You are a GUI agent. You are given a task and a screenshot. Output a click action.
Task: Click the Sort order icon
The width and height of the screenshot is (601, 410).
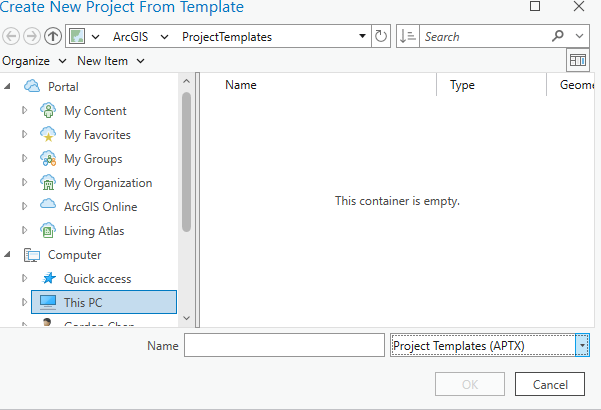pyautogui.click(x=407, y=37)
